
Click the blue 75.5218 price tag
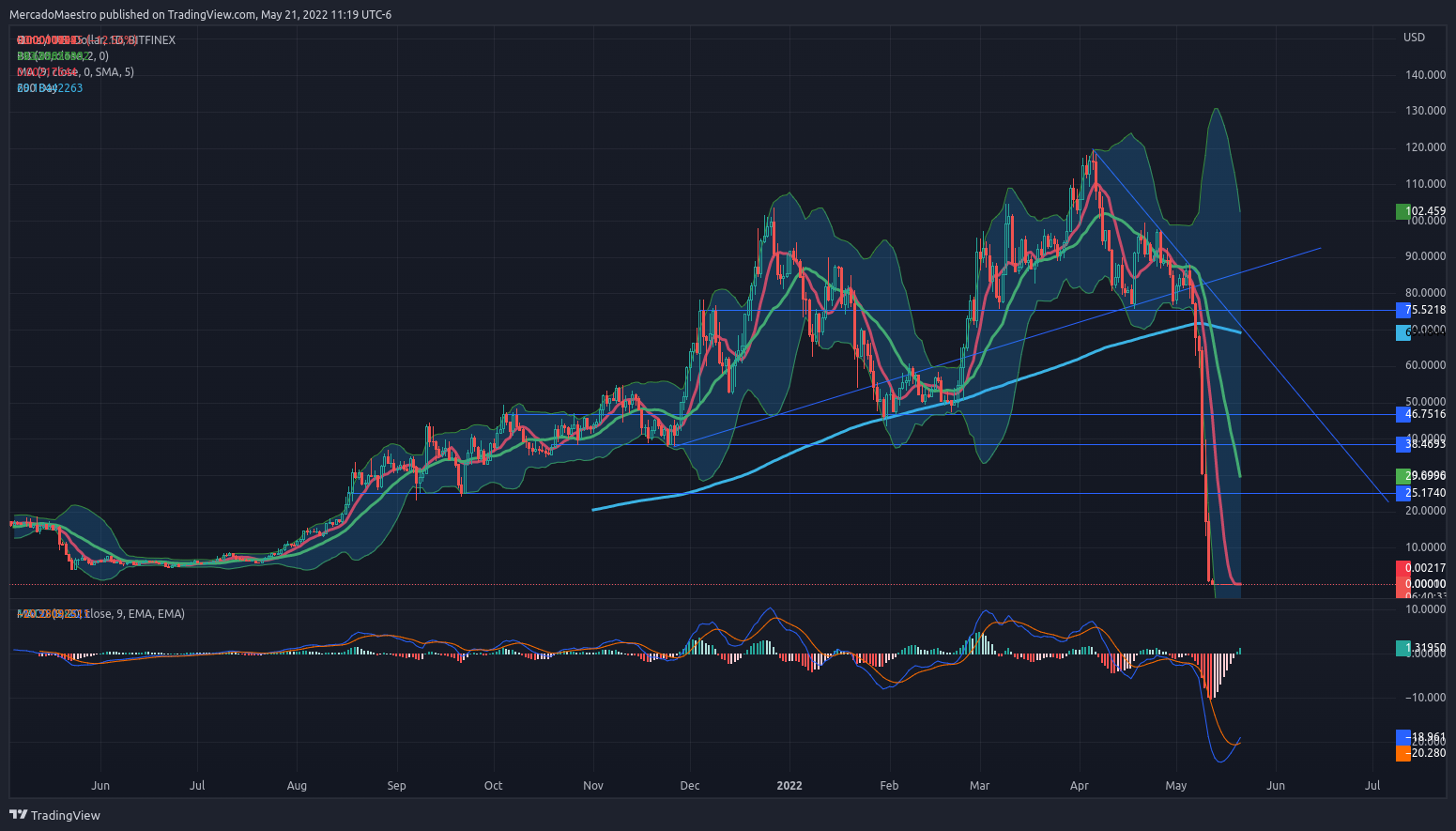pos(1420,310)
